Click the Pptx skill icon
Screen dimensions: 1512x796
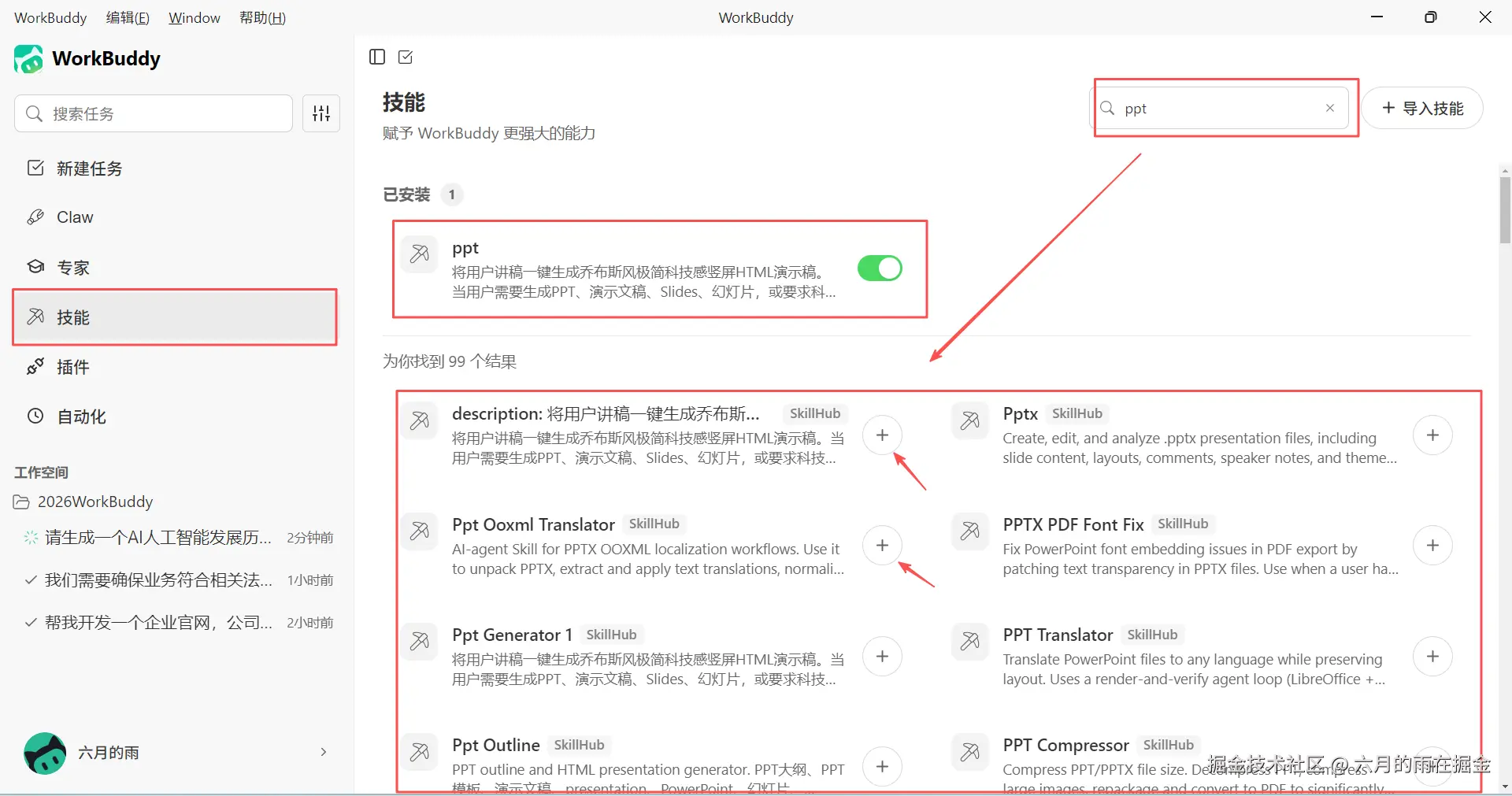pyautogui.click(x=970, y=420)
